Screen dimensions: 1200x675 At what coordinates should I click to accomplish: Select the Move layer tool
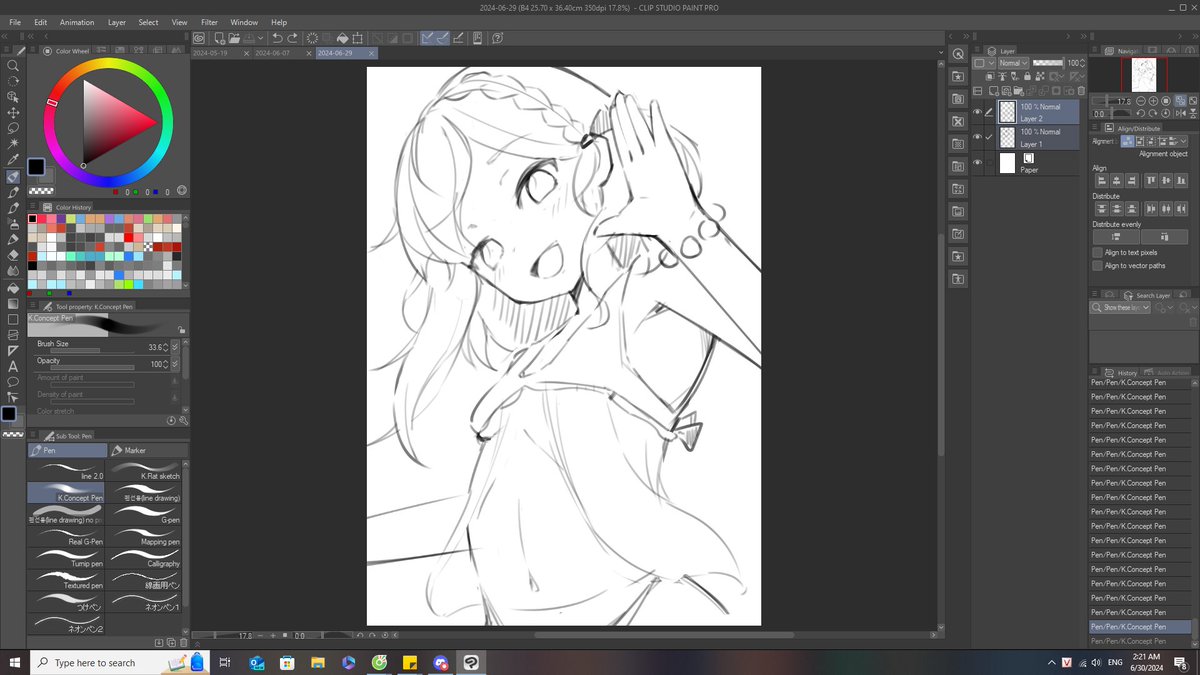pos(13,113)
